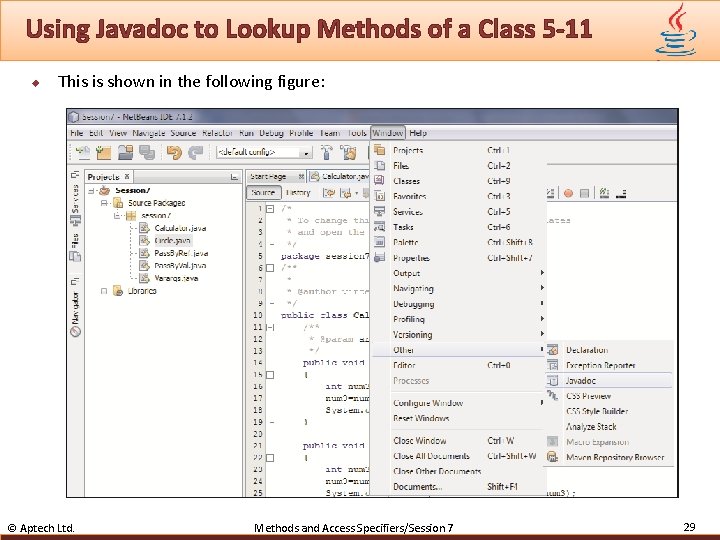Click the Exception Reporter icon
Screen dimensions: 720x540
coord(552,365)
